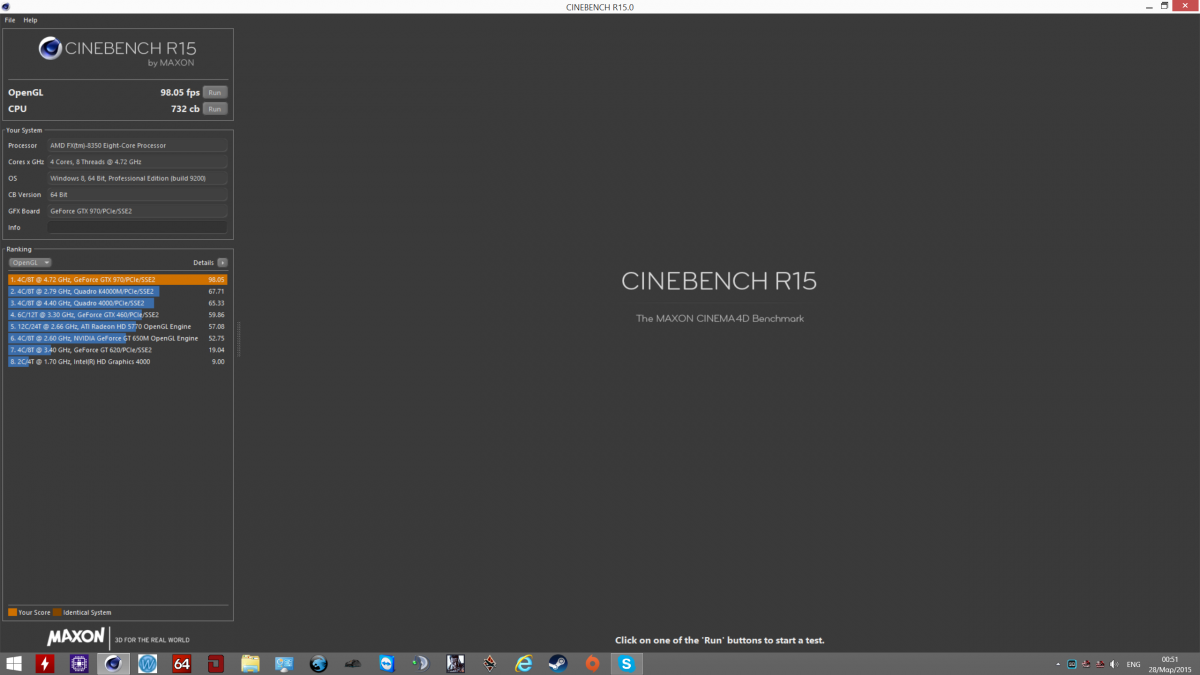
Task: Click the 98.05 fps OpenGL score
Action: tap(180, 92)
